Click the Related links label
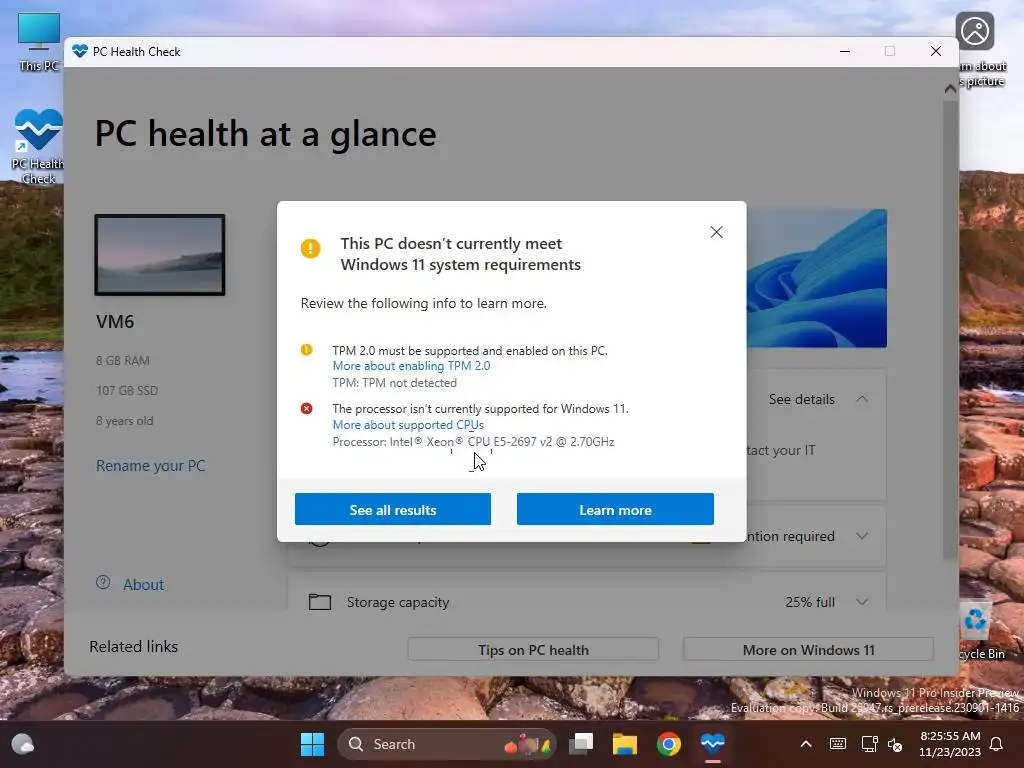Image resolution: width=1024 pixels, height=768 pixels. point(133,647)
